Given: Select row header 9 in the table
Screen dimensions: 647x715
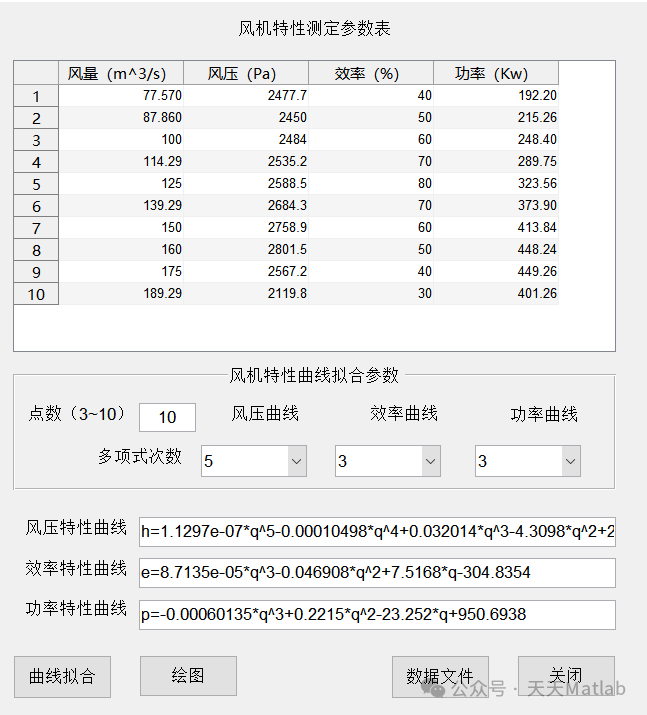Looking at the screenshot, I should pos(36,272).
